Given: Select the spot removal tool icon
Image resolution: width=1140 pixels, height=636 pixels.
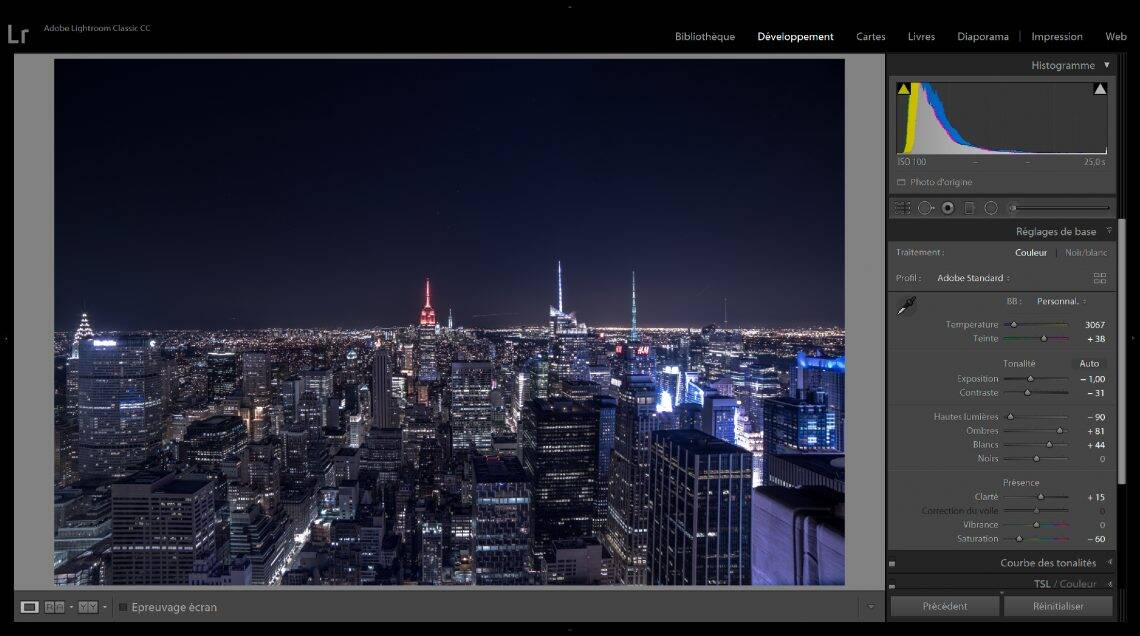Looking at the screenshot, I should tap(926, 209).
